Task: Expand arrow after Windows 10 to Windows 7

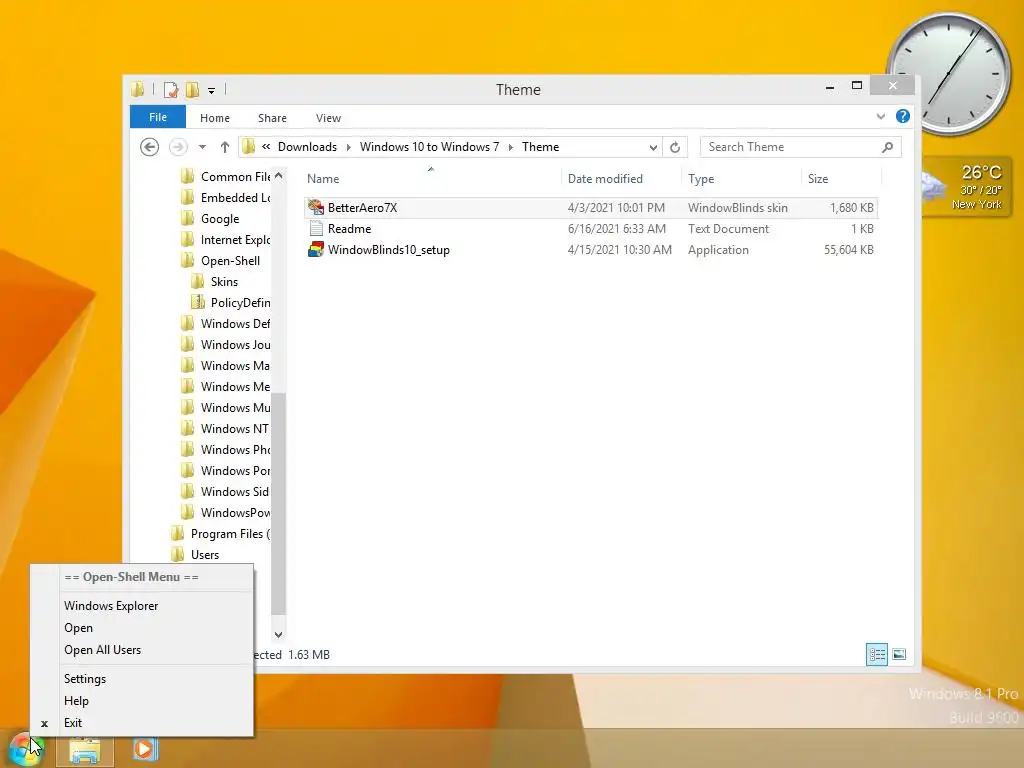Action: [x=510, y=148]
